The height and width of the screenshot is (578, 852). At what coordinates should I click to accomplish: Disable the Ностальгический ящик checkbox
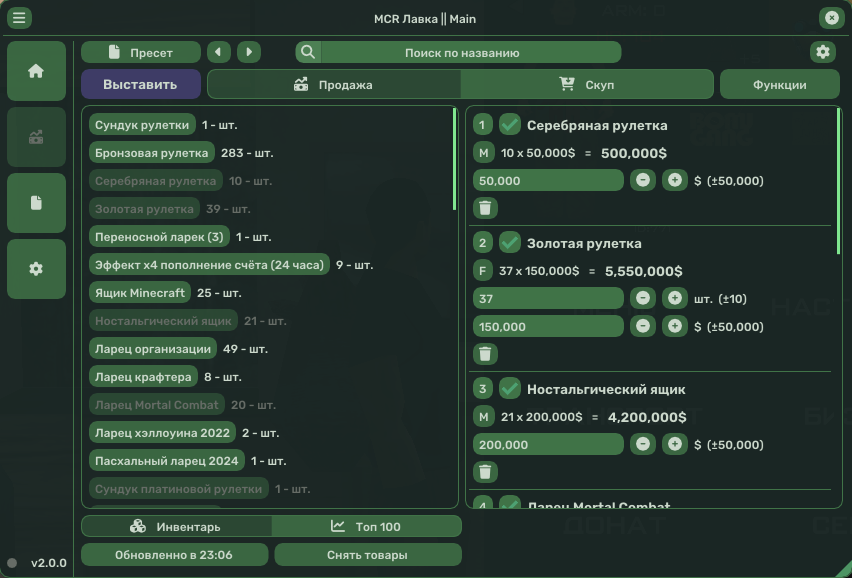511,389
